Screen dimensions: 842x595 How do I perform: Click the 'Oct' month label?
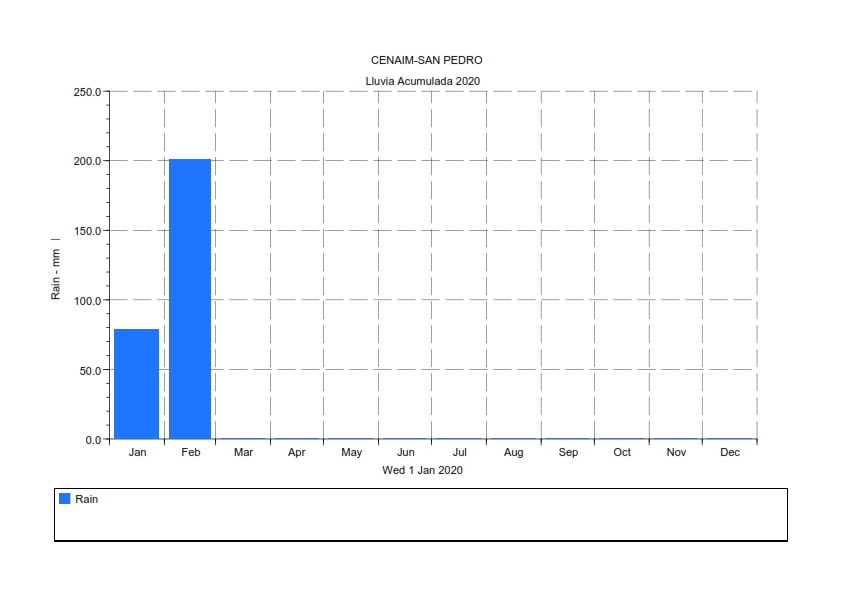[x=622, y=452]
